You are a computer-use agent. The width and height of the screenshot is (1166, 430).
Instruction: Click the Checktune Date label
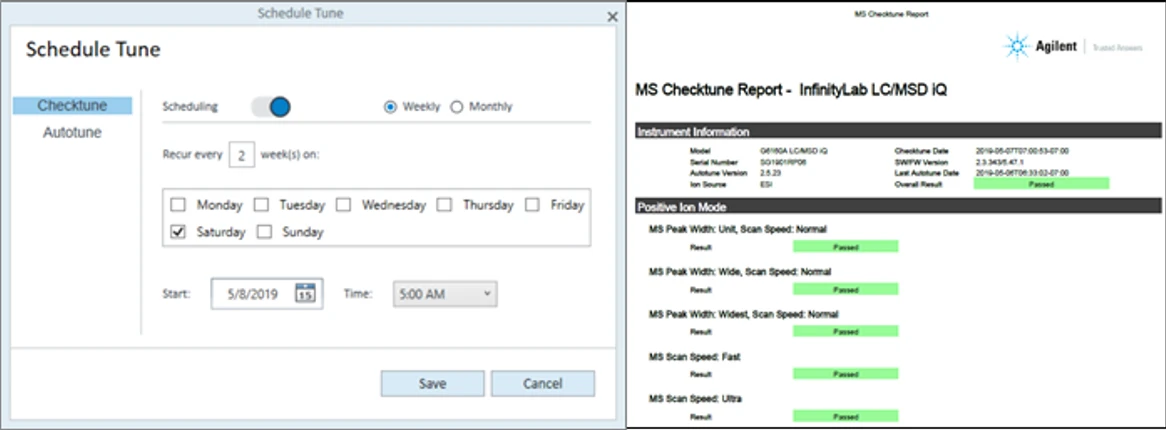click(919, 150)
